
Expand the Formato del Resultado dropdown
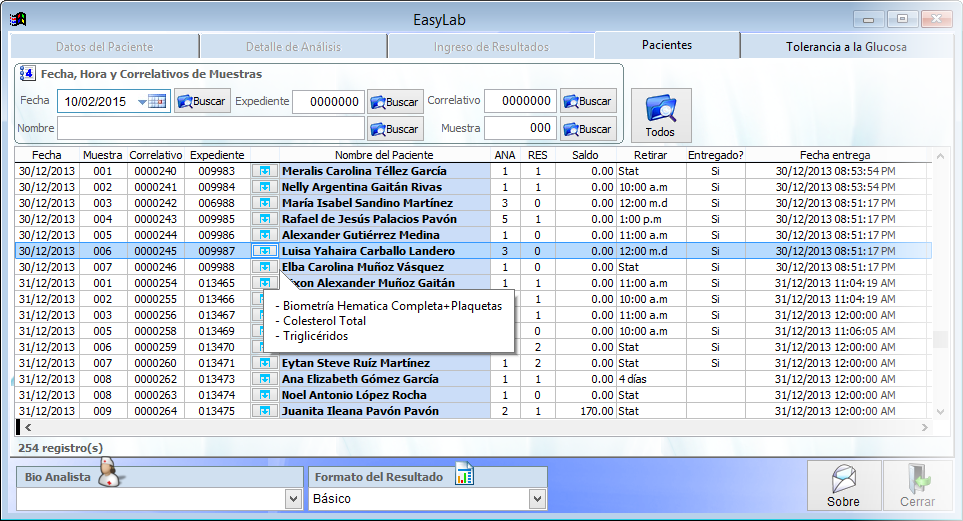pos(537,498)
